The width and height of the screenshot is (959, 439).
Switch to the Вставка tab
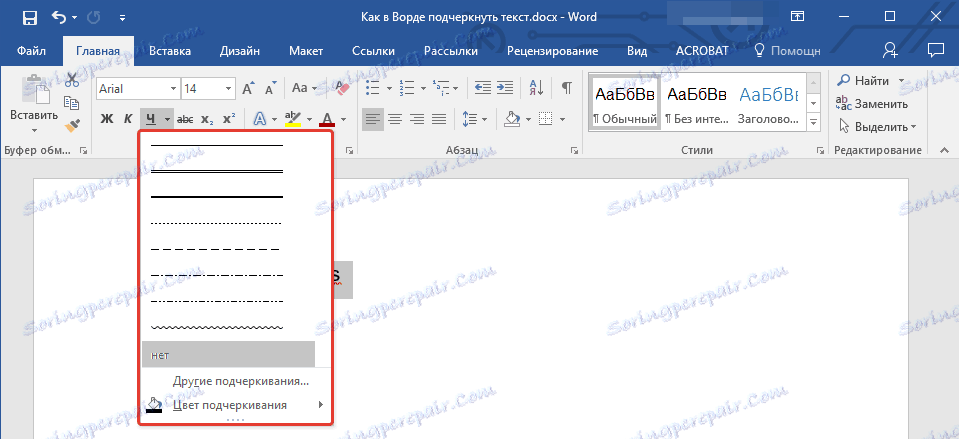[x=170, y=51]
